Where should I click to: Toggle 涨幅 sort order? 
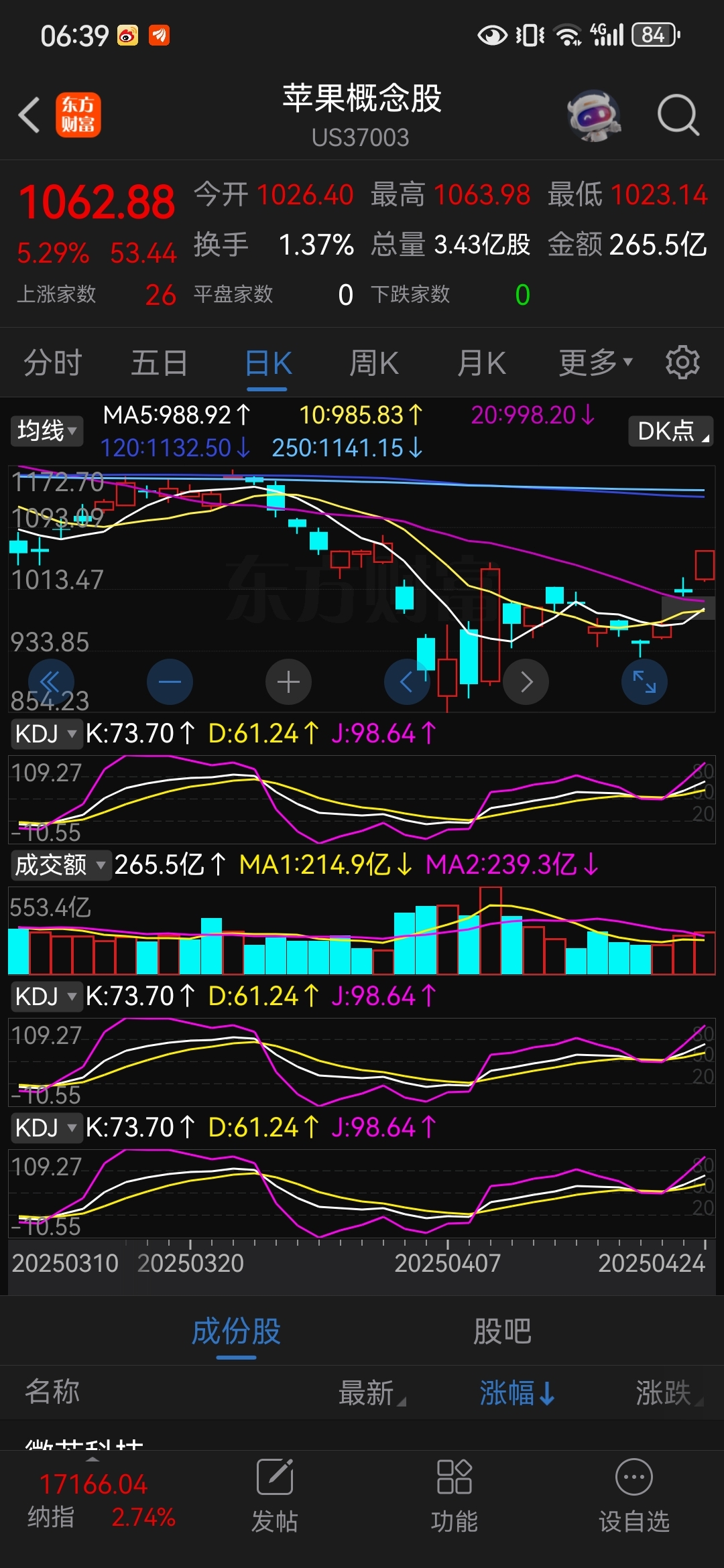point(517,1393)
